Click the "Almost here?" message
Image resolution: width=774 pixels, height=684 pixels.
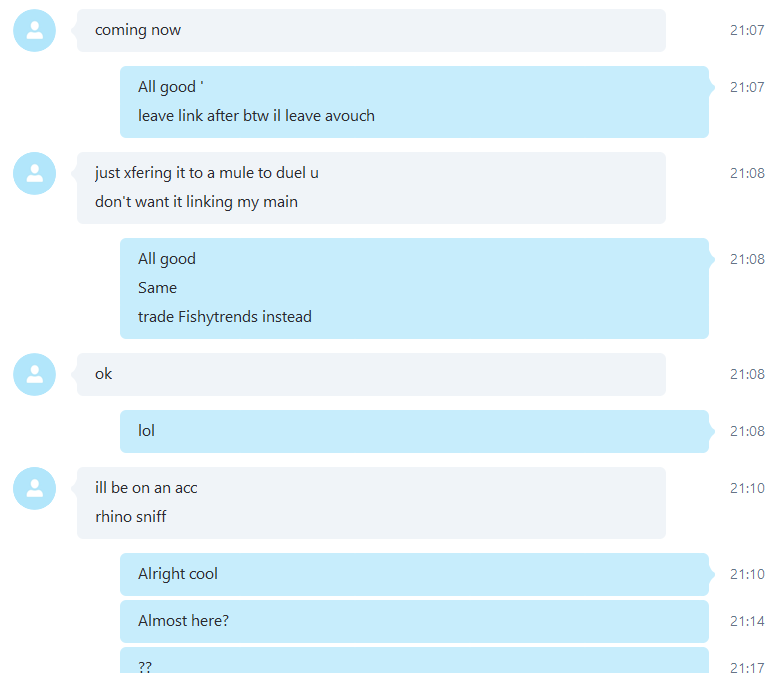coord(414,621)
